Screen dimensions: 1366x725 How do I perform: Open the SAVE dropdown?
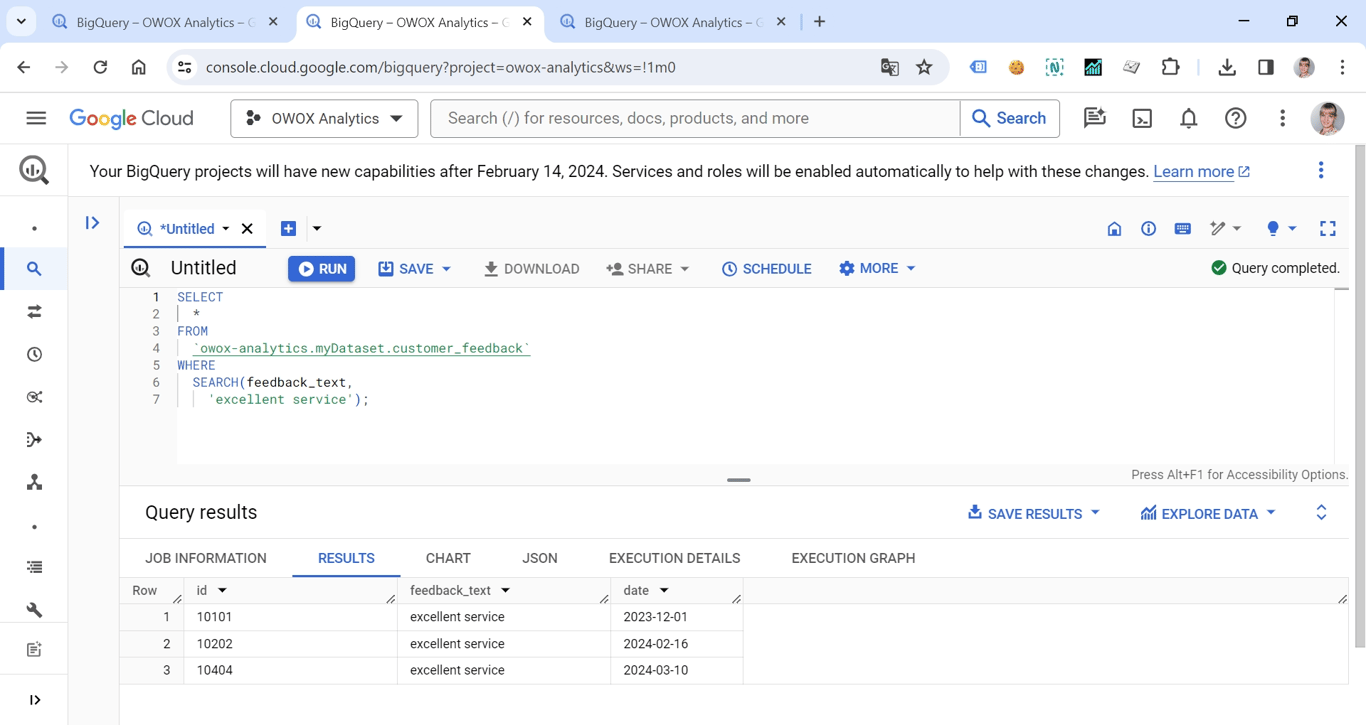point(414,269)
